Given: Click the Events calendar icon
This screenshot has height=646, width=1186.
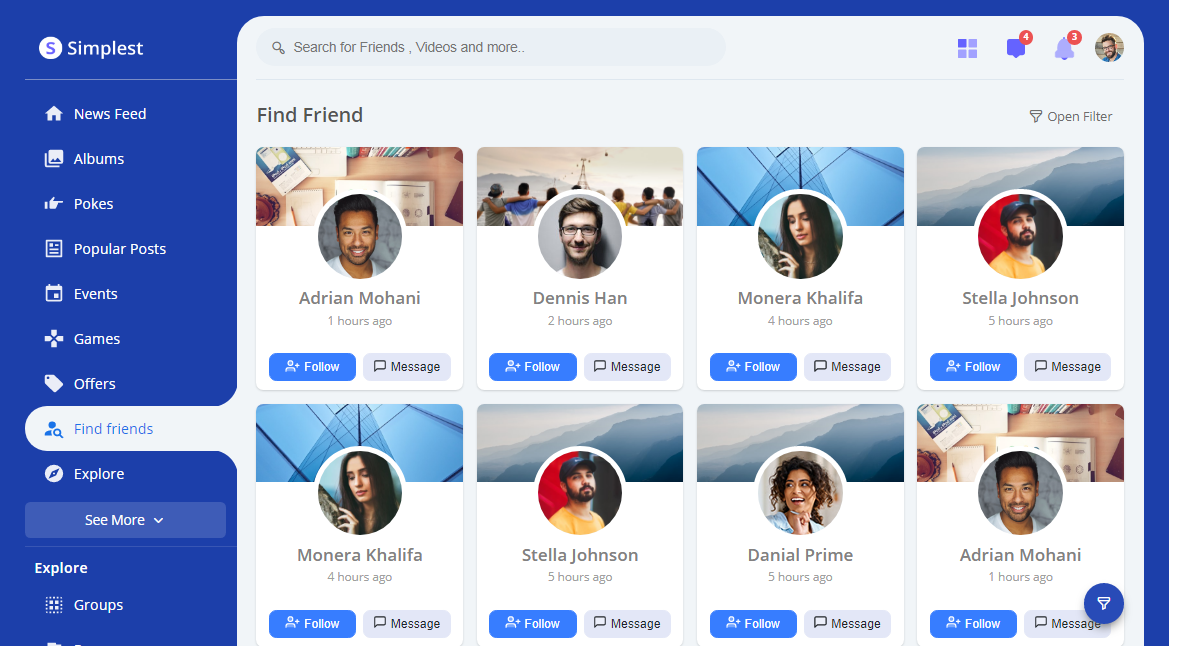Looking at the screenshot, I should pos(54,294).
